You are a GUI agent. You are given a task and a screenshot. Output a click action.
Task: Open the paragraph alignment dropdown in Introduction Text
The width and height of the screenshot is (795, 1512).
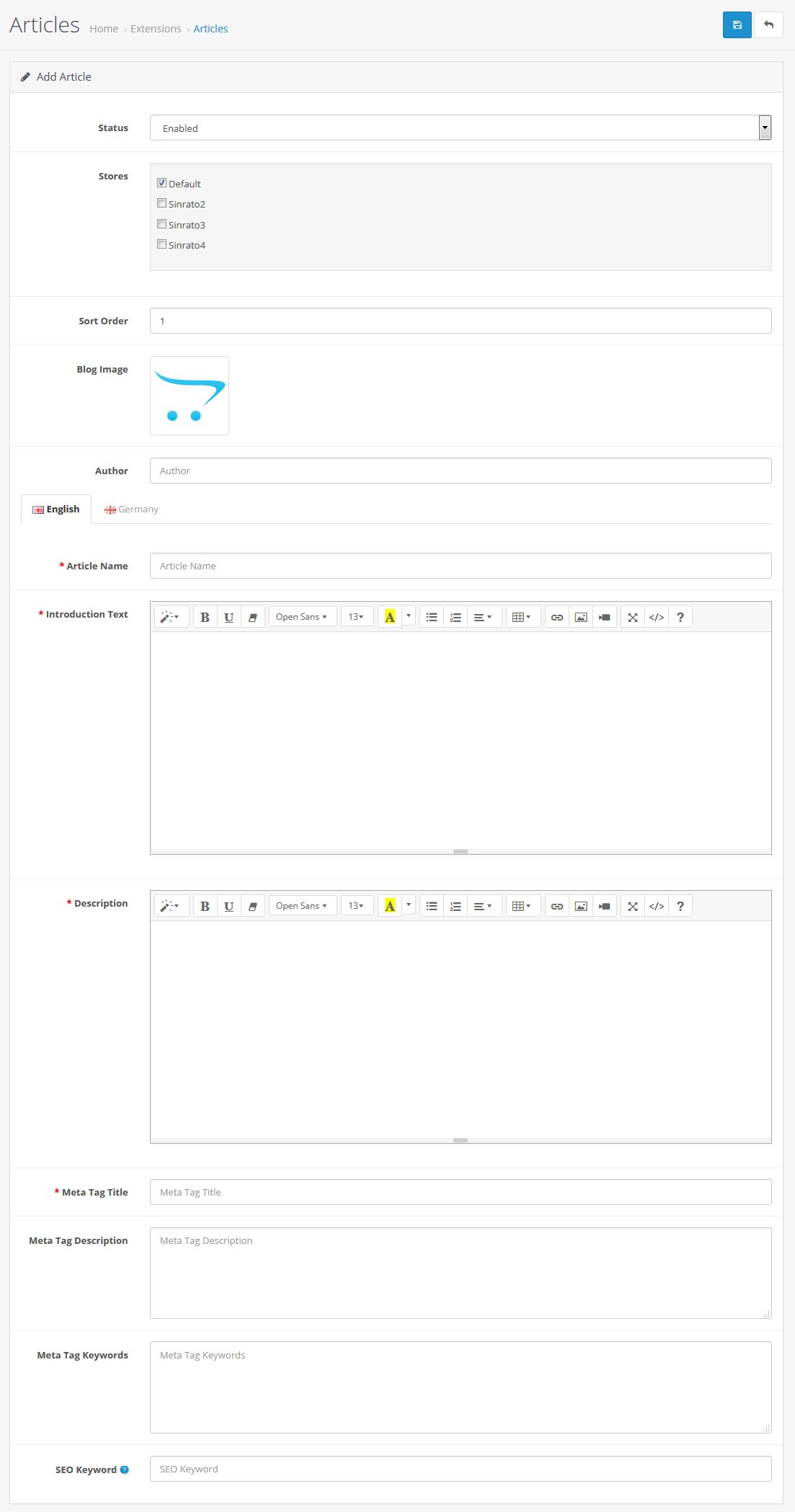[484, 617]
